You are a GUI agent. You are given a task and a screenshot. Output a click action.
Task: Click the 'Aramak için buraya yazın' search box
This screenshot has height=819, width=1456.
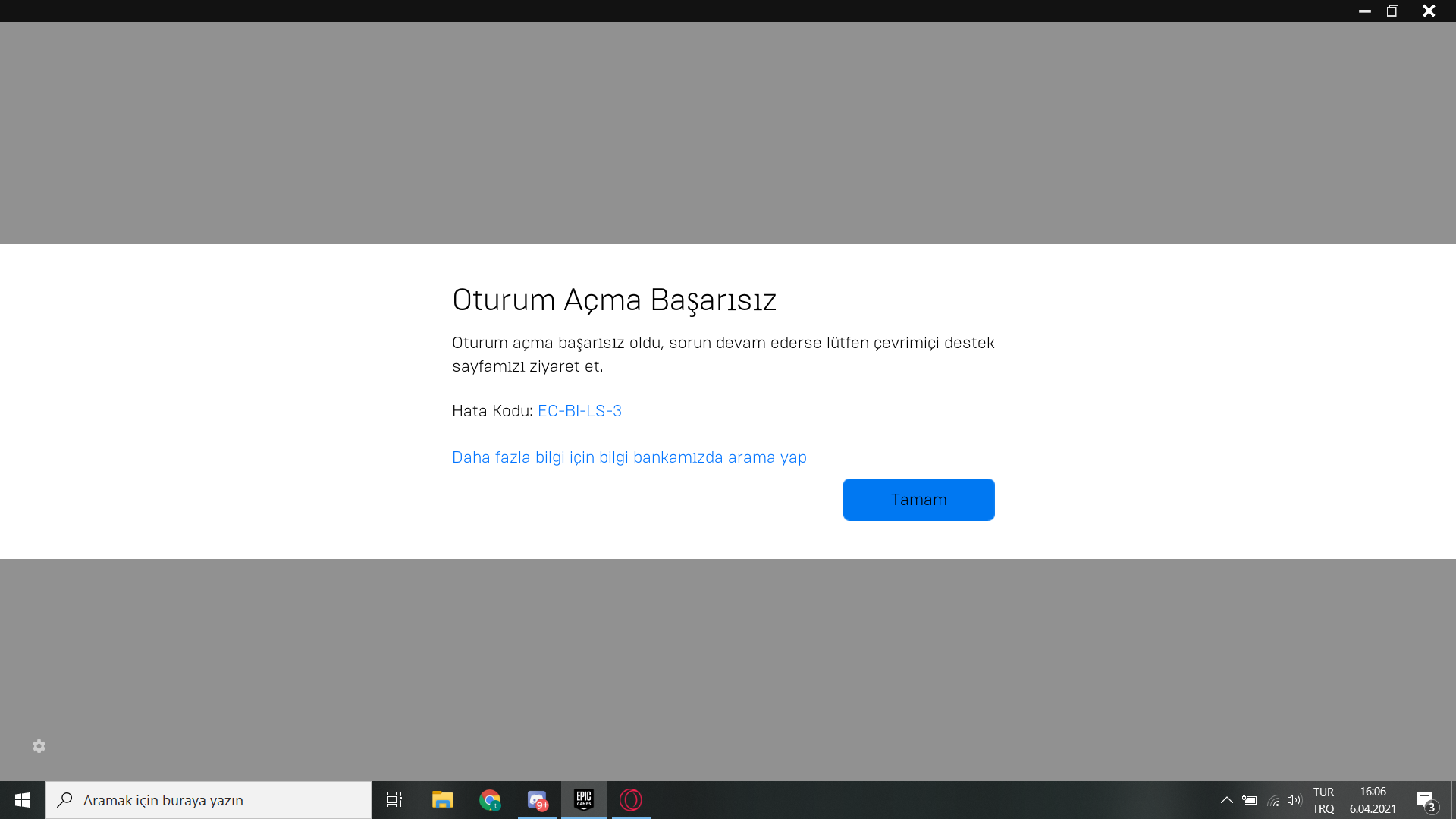coord(209,800)
